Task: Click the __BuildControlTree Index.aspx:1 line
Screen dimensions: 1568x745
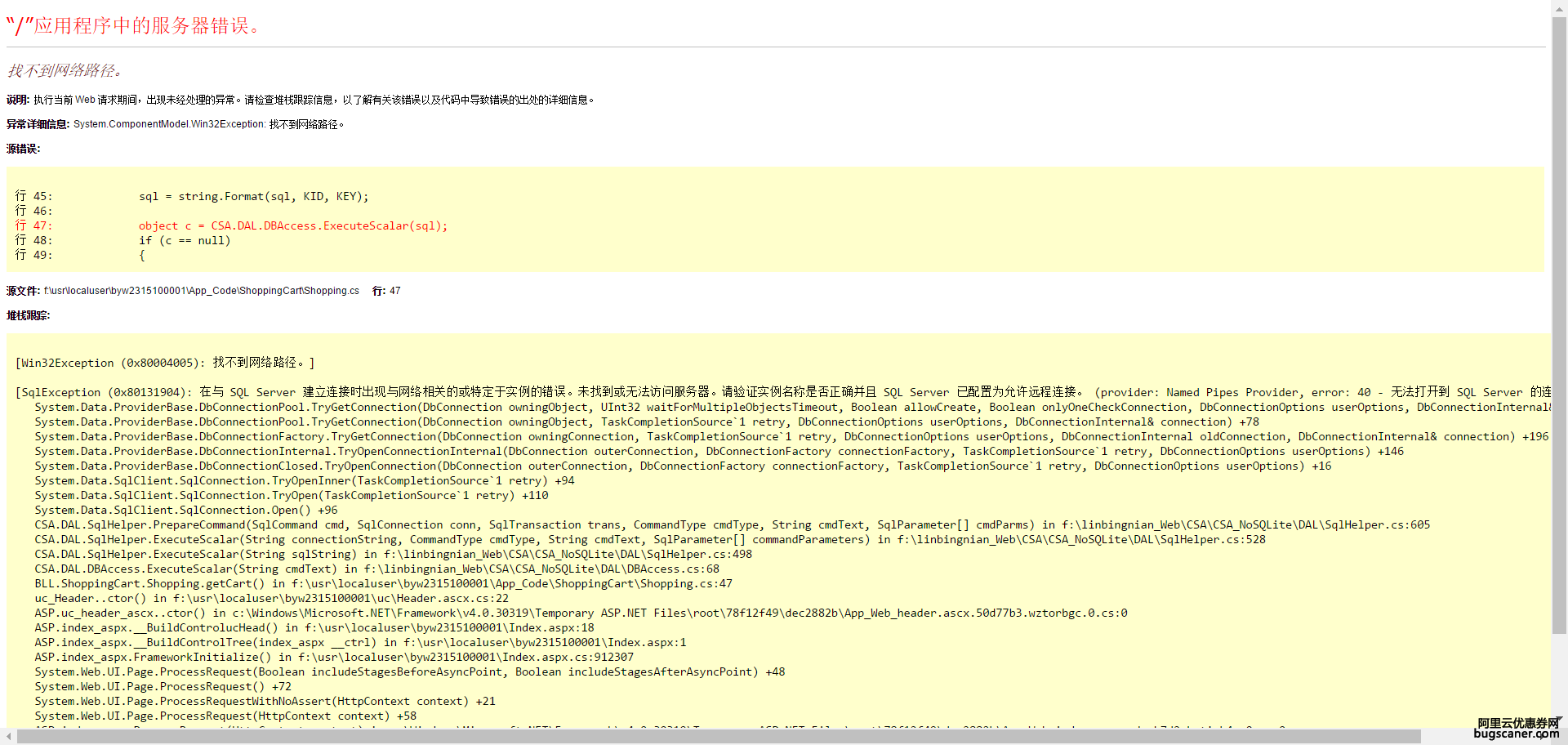Action: click(x=361, y=642)
